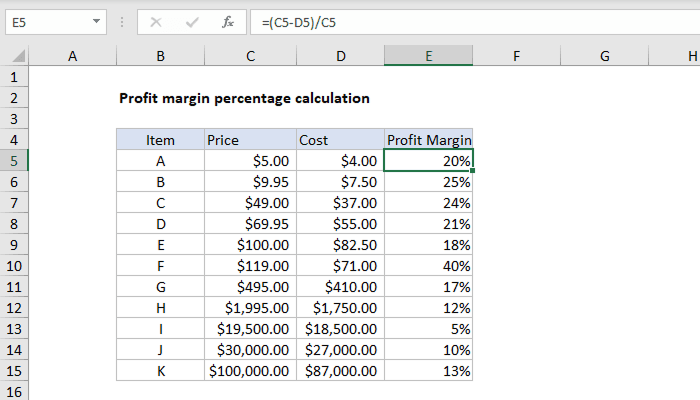This screenshot has height=400, width=700.
Task: Select row 10 header
Action: click(x=14, y=266)
